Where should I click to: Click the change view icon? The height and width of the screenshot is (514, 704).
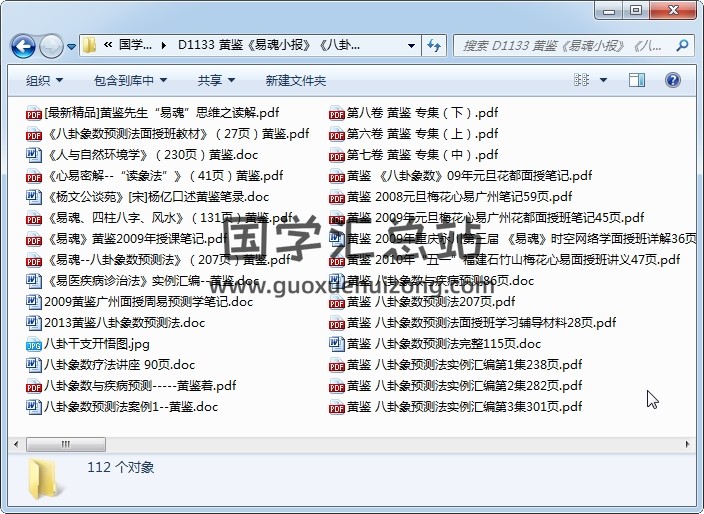click(x=582, y=80)
